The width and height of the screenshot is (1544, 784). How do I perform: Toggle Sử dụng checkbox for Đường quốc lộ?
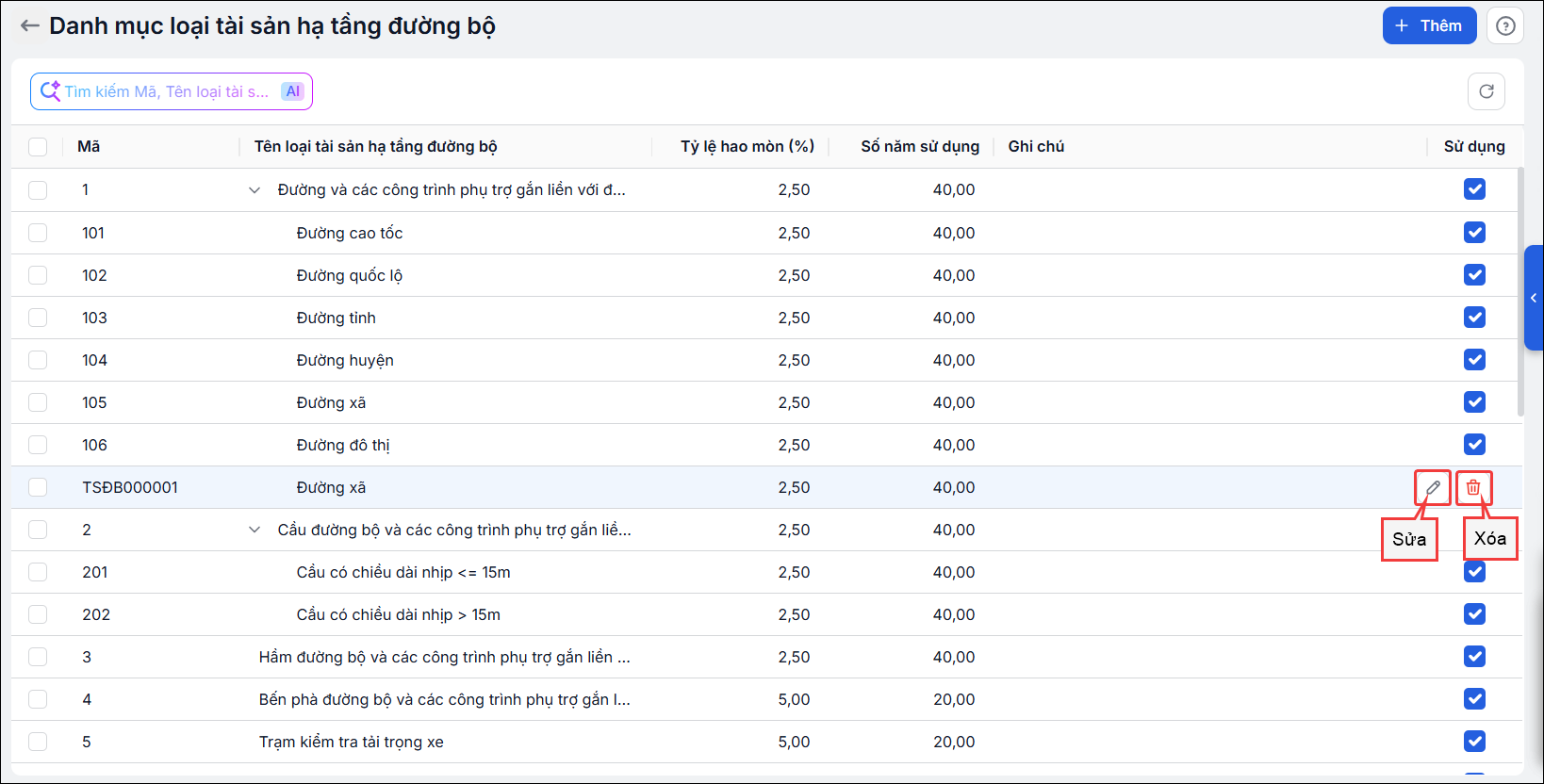(1474, 274)
